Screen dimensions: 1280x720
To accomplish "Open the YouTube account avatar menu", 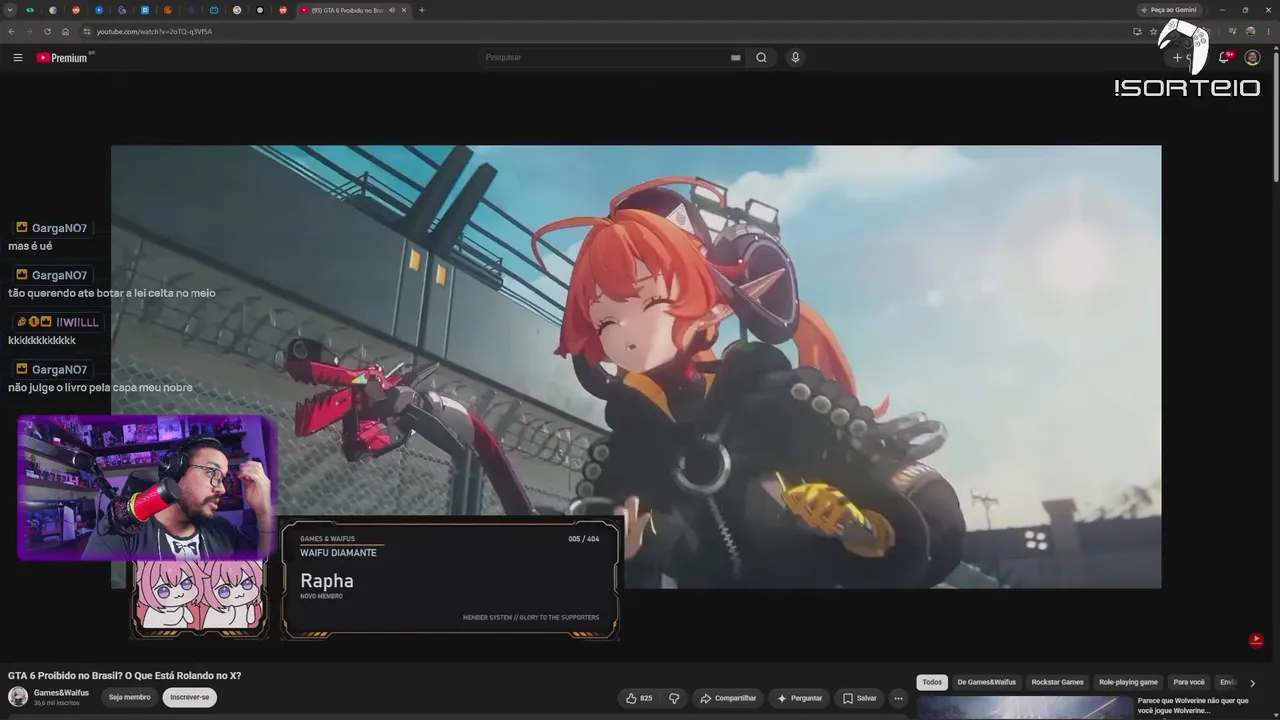I will coord(1252,58).
